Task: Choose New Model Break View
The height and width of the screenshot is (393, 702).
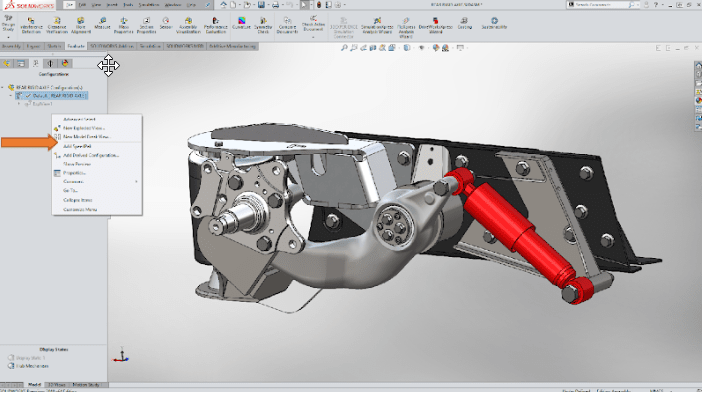Action: pyautogui.click(x=86, y=137)
